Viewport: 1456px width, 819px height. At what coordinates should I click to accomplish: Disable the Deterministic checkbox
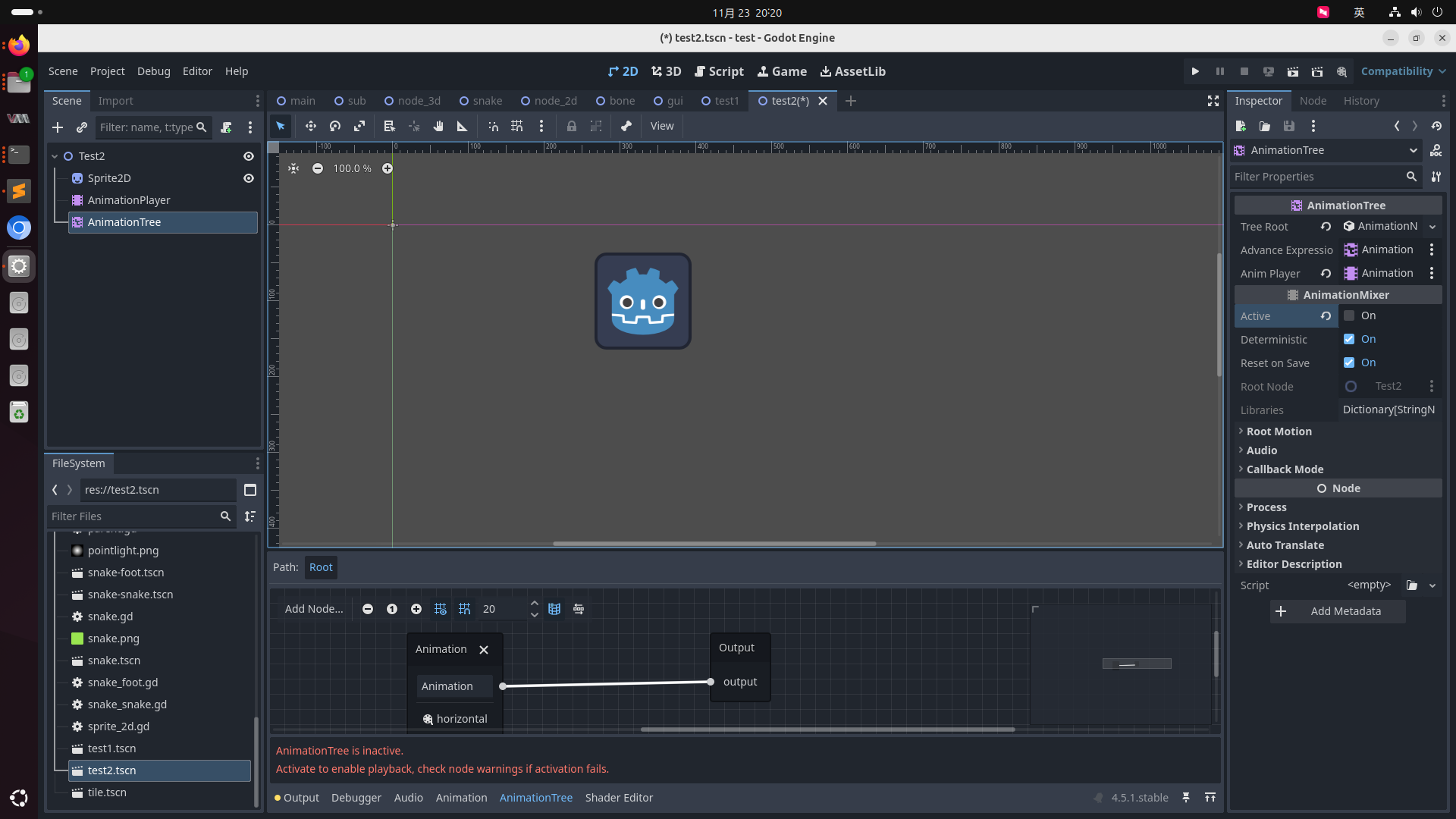1349,340
